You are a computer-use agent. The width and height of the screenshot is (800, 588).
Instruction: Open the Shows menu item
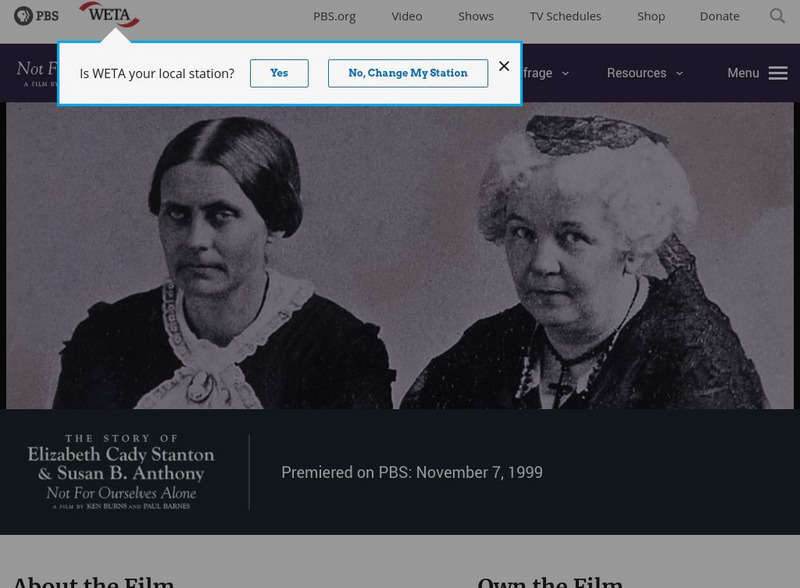pyautogui.click(x=476, y=16)
